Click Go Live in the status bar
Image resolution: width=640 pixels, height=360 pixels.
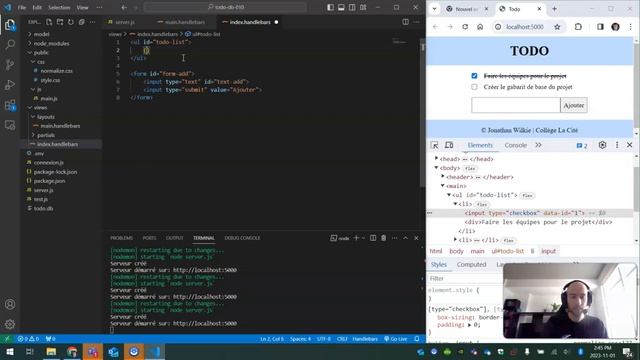pos(396,339)
